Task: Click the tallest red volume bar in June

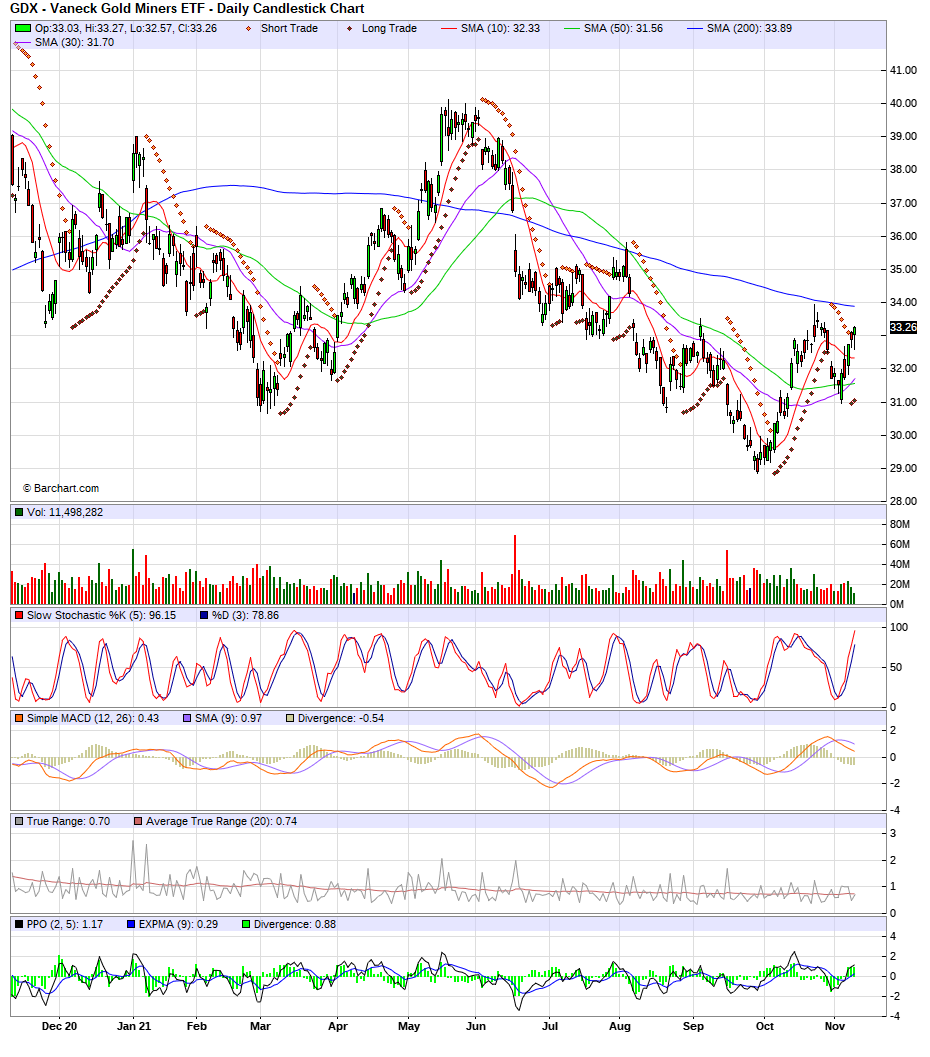Action: (x=515, y=570)
